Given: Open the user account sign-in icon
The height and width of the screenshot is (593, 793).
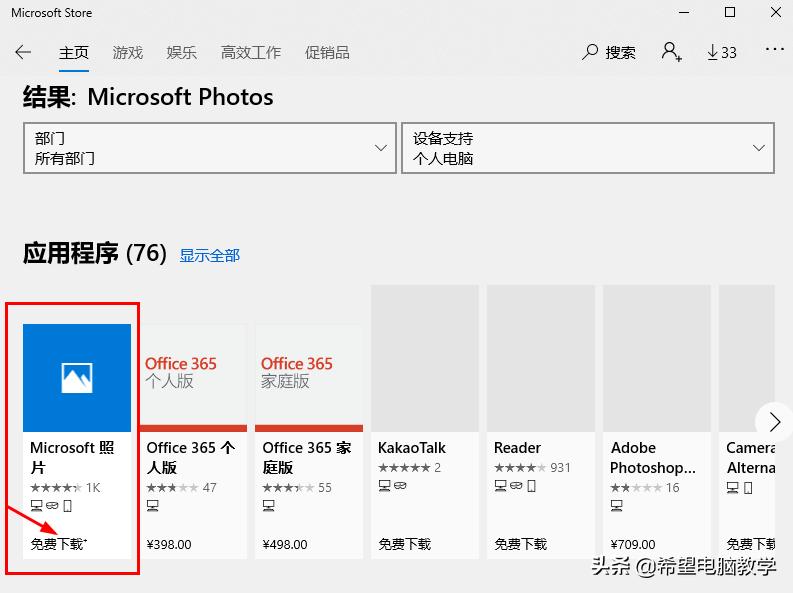Looking at the screenshot, I should coord(671,52).
